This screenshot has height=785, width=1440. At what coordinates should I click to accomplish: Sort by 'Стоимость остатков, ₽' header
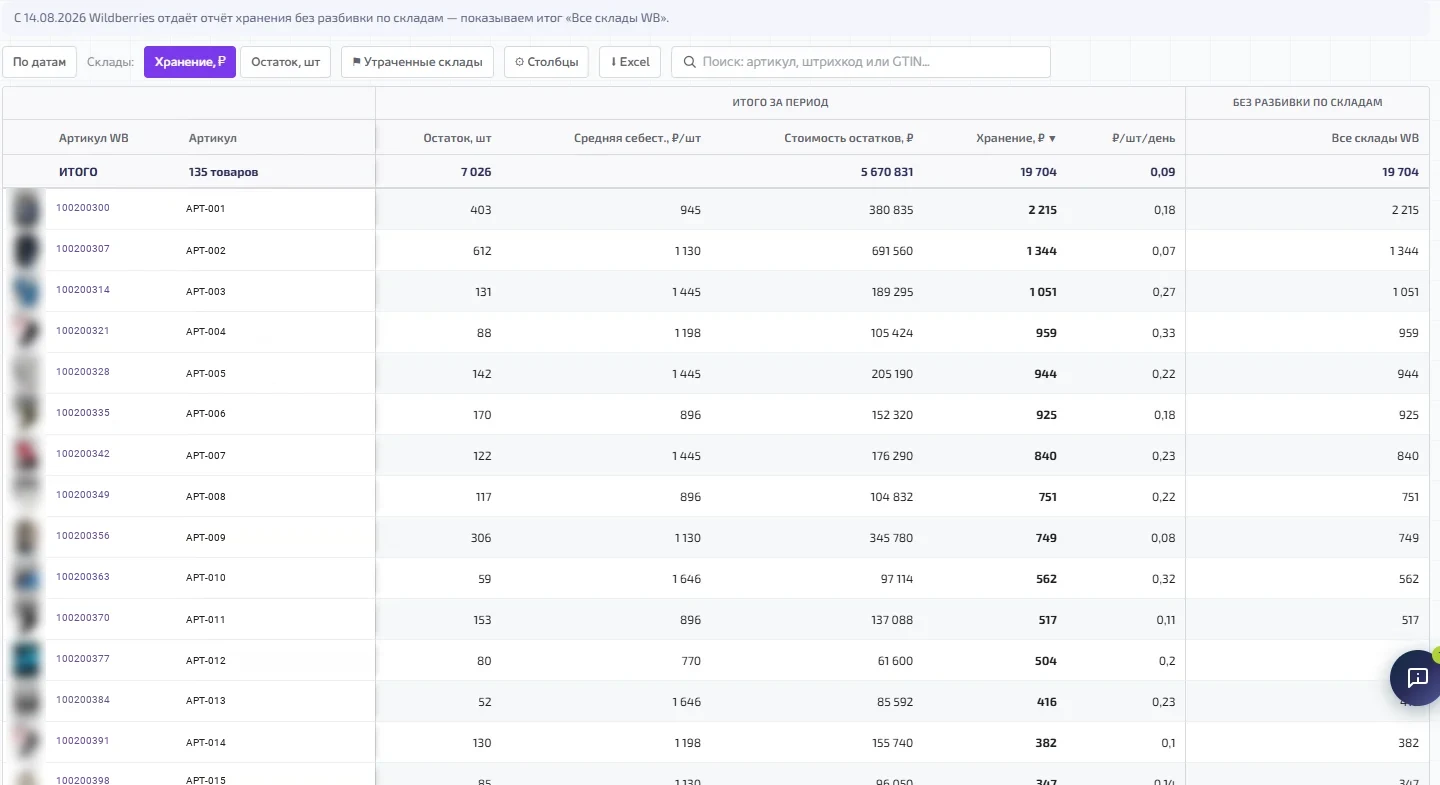click(849, 138)
